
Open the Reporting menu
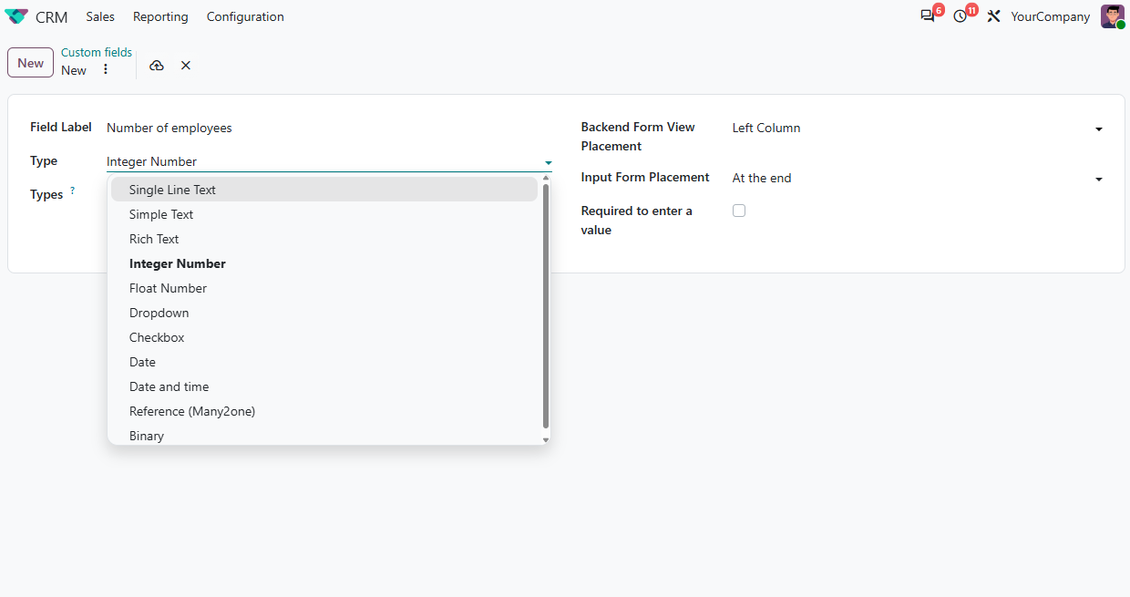pyautogui.click(x=160, y=17)
